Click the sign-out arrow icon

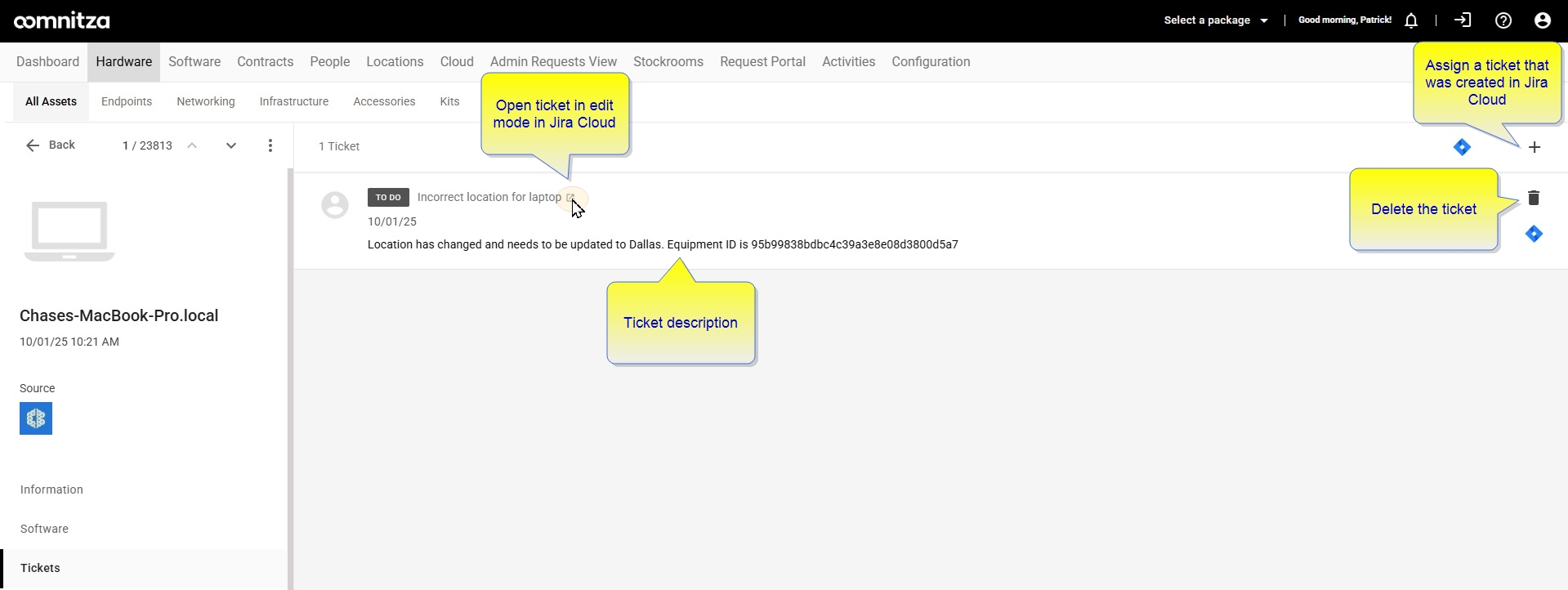coord(1463,20)
